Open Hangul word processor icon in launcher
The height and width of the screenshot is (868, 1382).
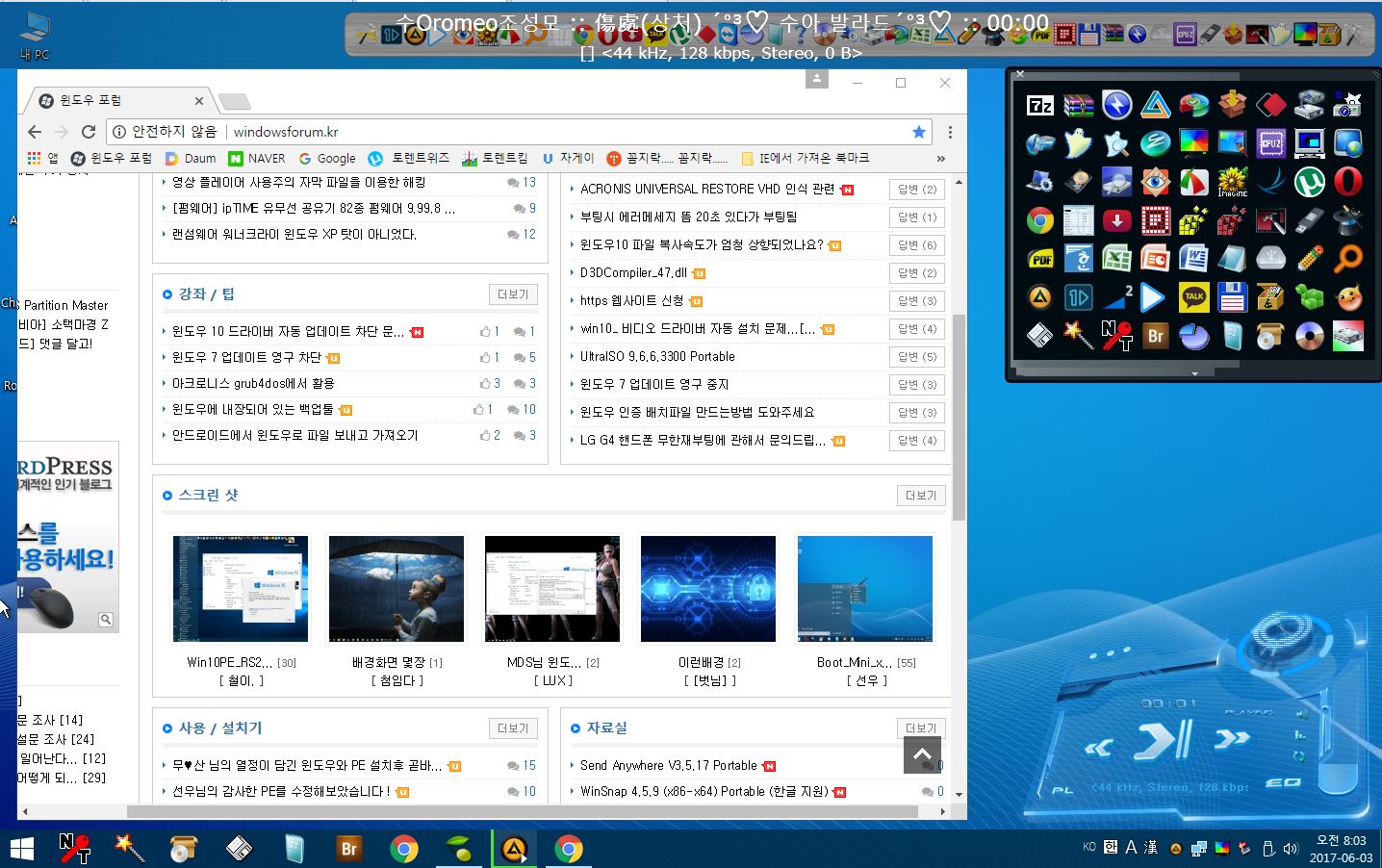click(x=1079, y=259)
